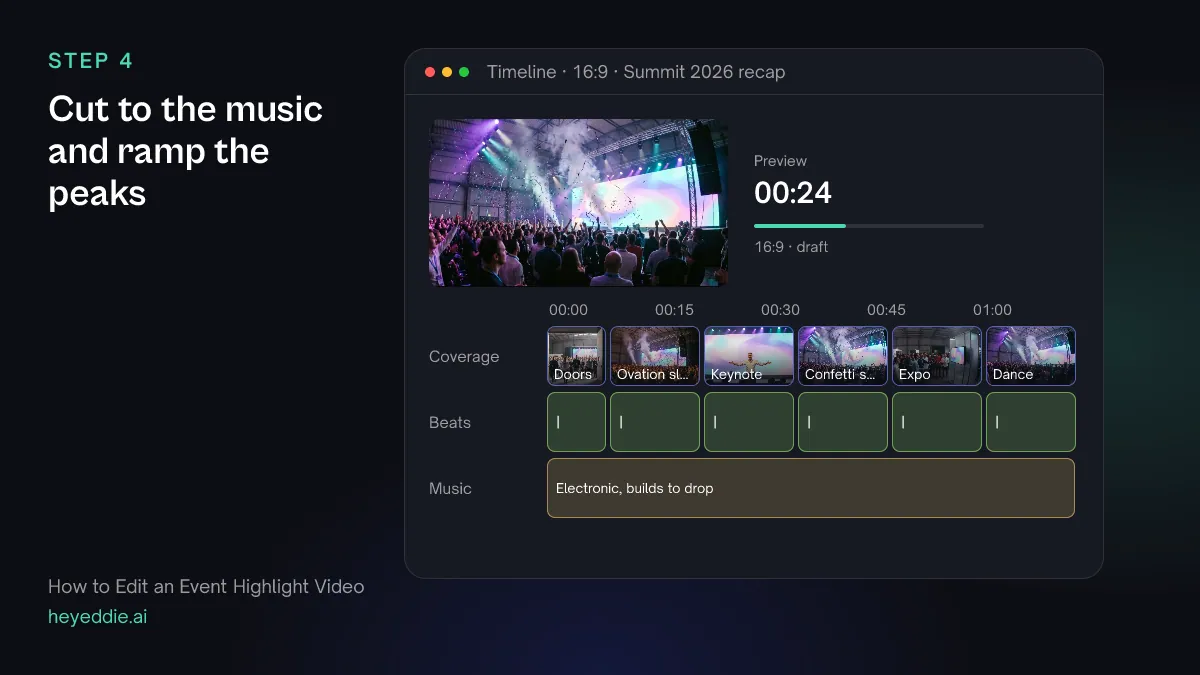Click the preview progress bar
The width and height of the screenshot is (1200, 675).
tap(869, 226)
